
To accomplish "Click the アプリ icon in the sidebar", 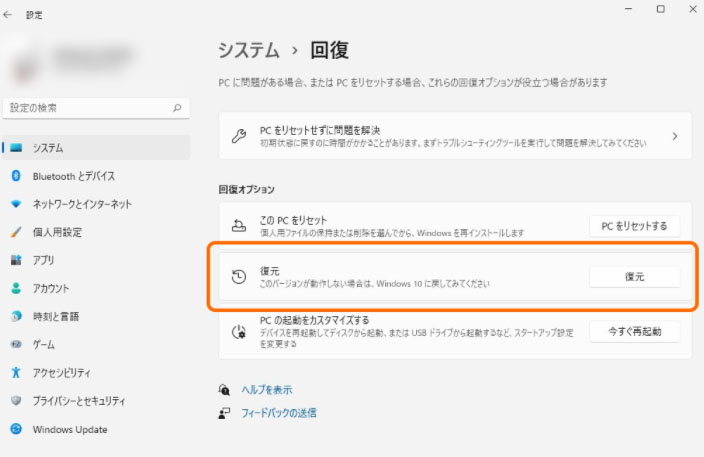I will tap(16, 260).
